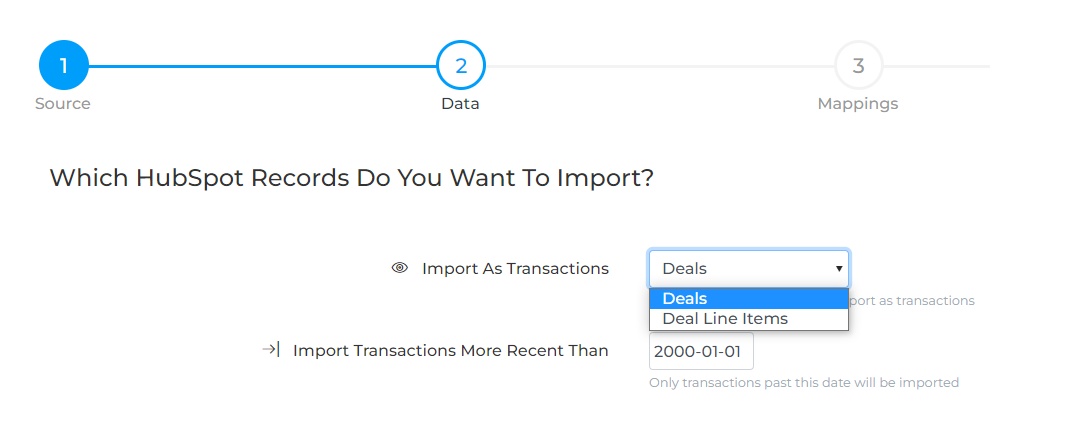The image size is (1075, 428).
Task: Click the eye icon beside Import As Transactions
Action: click(x=400, y=268)
